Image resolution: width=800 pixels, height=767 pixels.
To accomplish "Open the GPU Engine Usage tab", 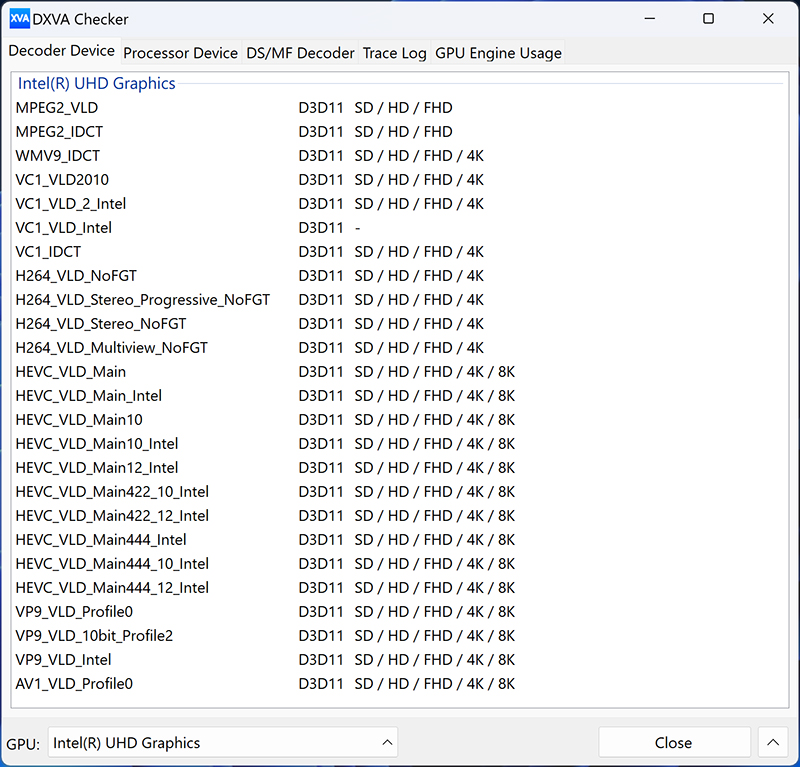I will [498, 53].
